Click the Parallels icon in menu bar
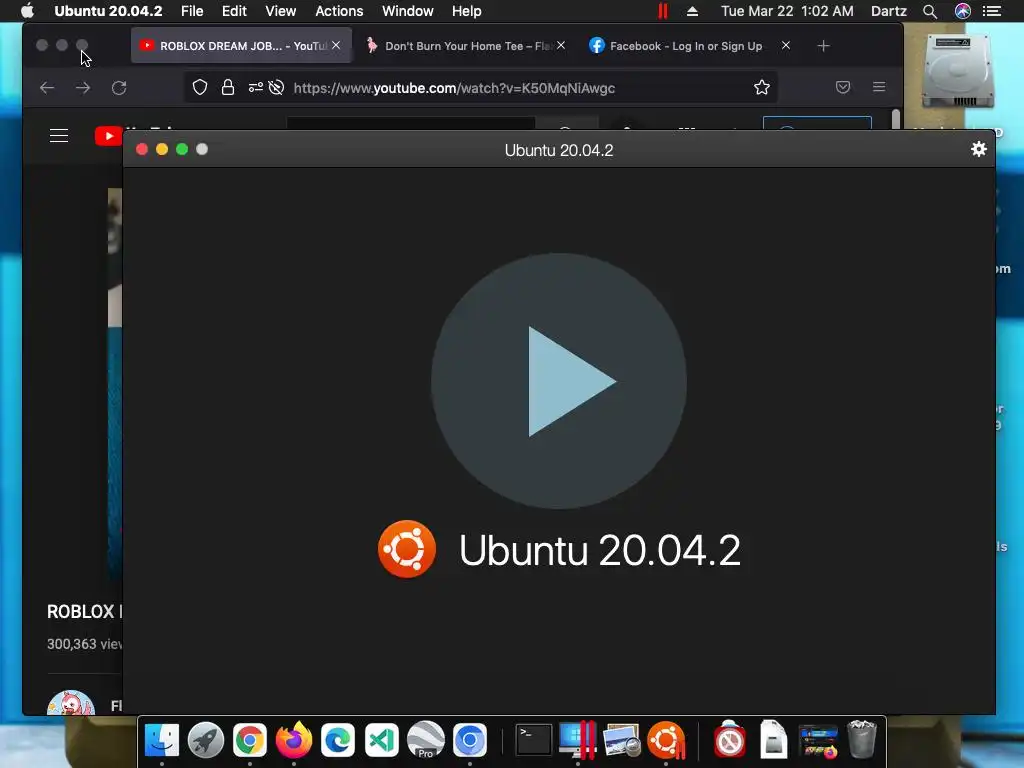This screenshot has width=1024, height=768. pyautogui.click(x=663, y=11)
